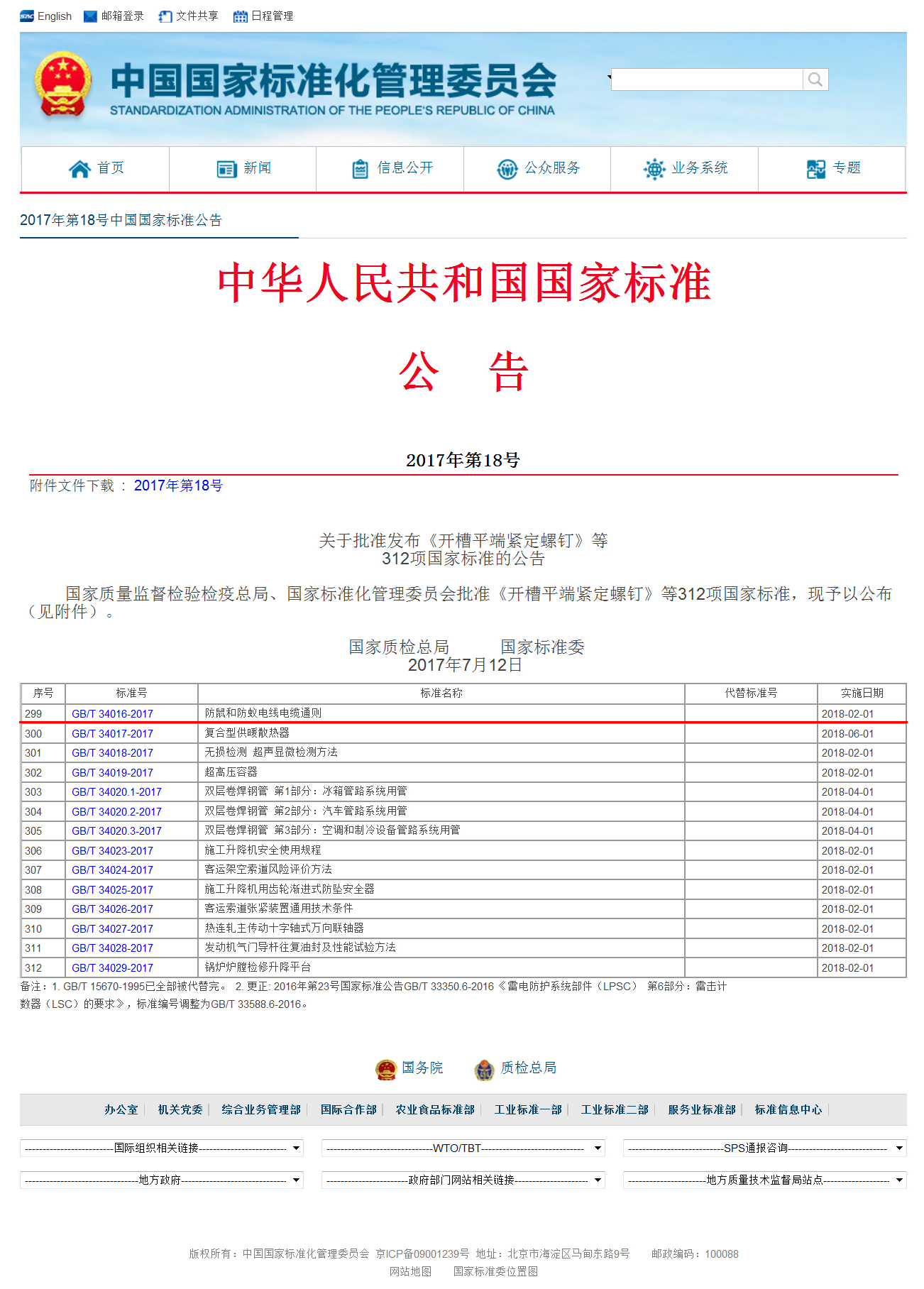Open the English version link
This screenshot has width=924, height=1289.
[55, 16]
